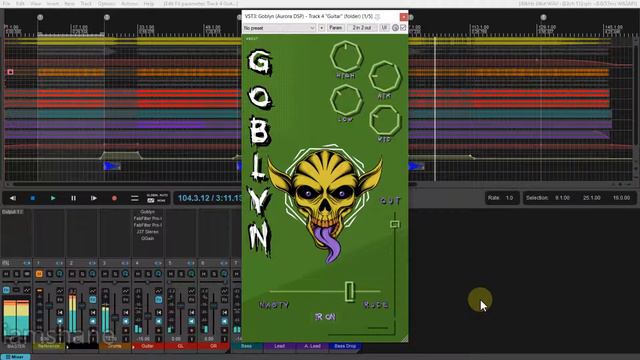The height and width of the screenshot is (360, 640).
Task: Stop playback in the transport bar
Action: click(x=33, y=198)
